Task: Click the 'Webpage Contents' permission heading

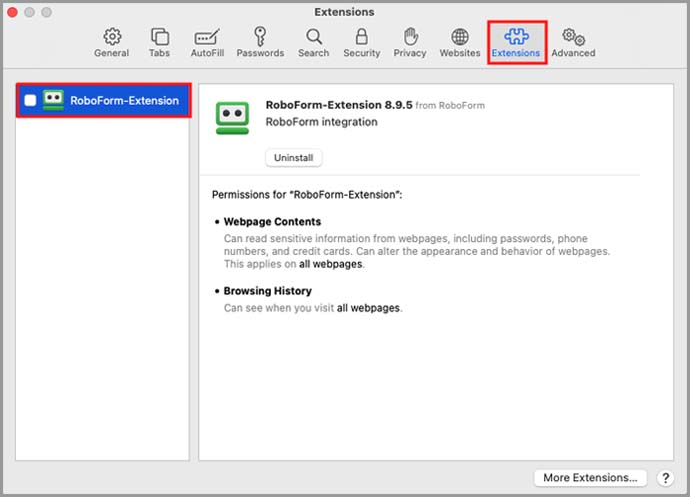Action: 272,221
